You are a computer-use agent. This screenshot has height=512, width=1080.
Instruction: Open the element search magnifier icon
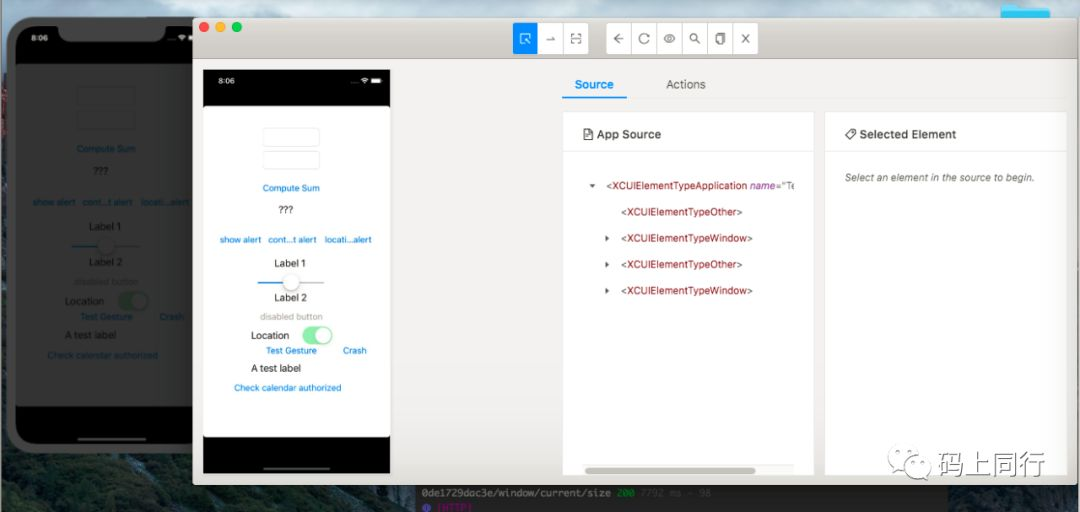(695, 39)
